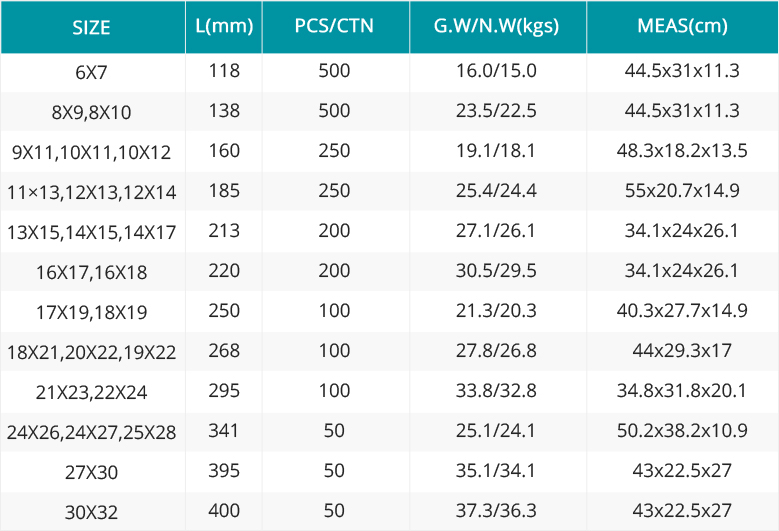Click the 27X30 size cell

click(91, 472)
